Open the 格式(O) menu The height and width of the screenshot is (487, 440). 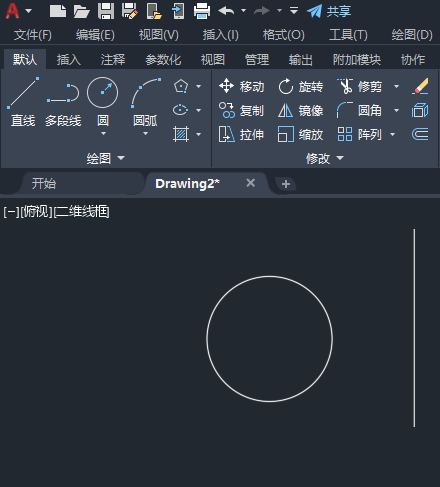click(x=284, y=35)
